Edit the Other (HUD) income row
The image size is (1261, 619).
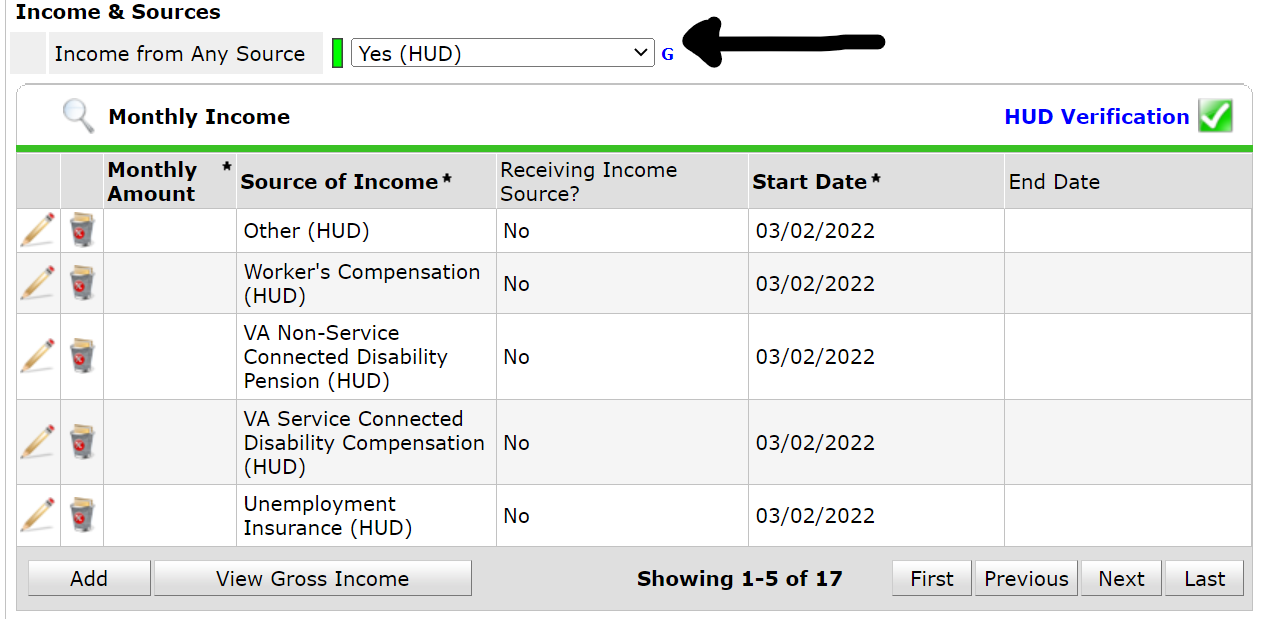(37, 230)
